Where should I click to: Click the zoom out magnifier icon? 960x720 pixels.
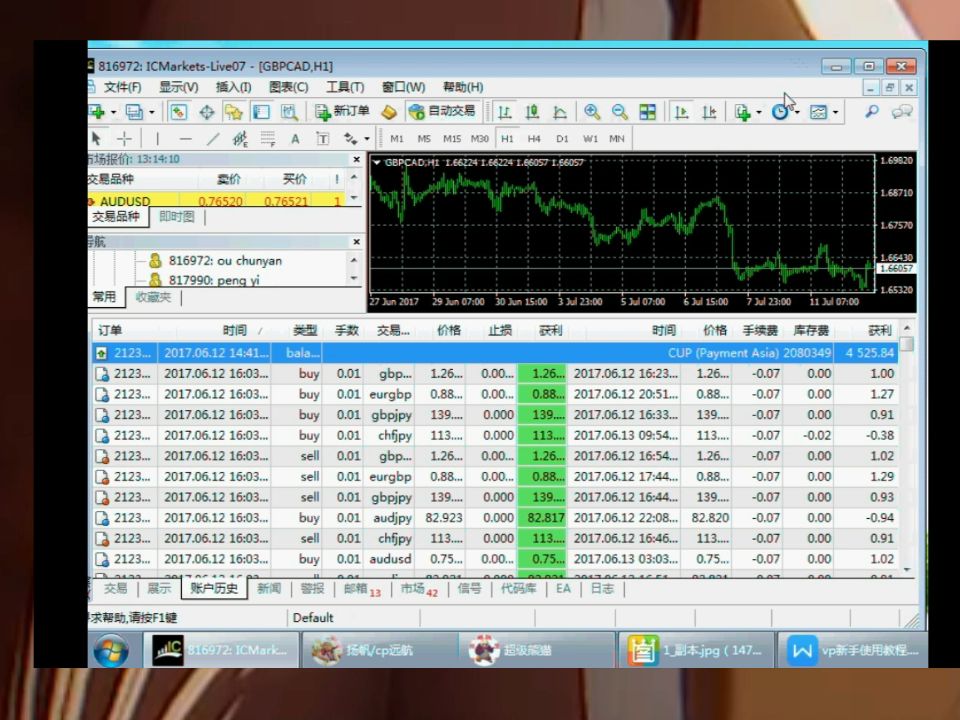[620, 112]
